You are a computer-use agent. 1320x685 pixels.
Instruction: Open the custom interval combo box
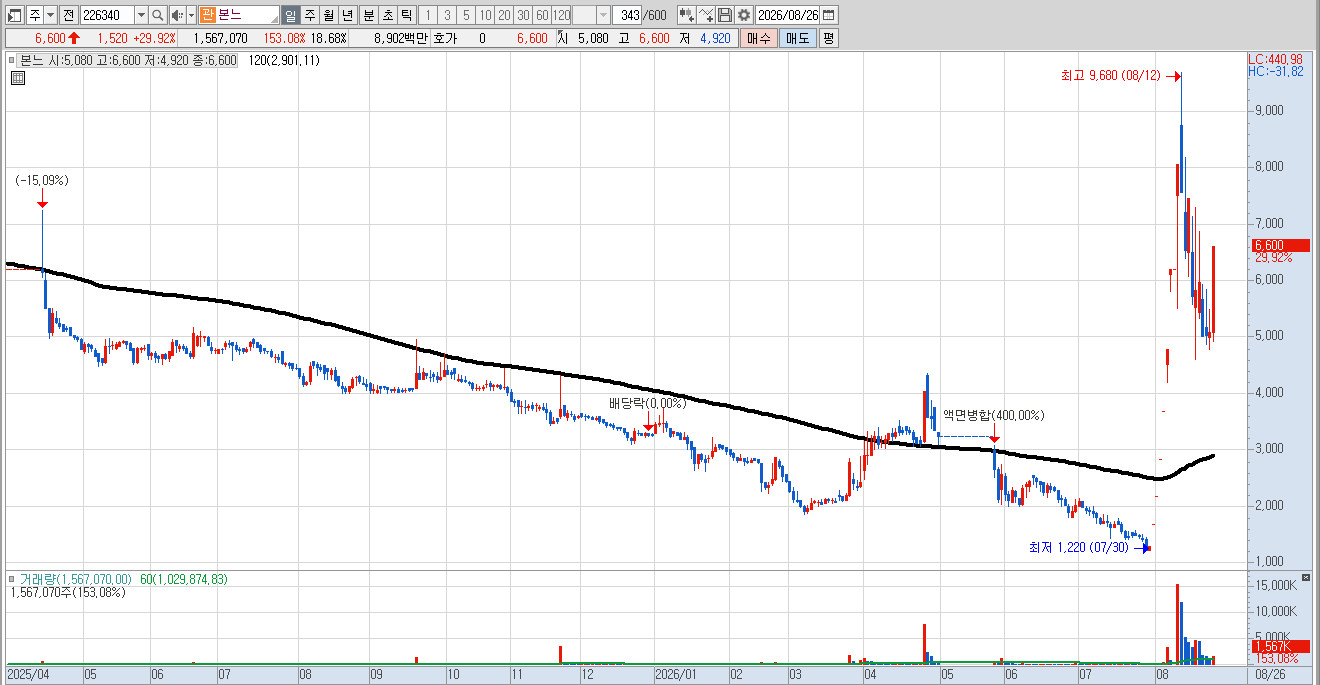[591, 15]
